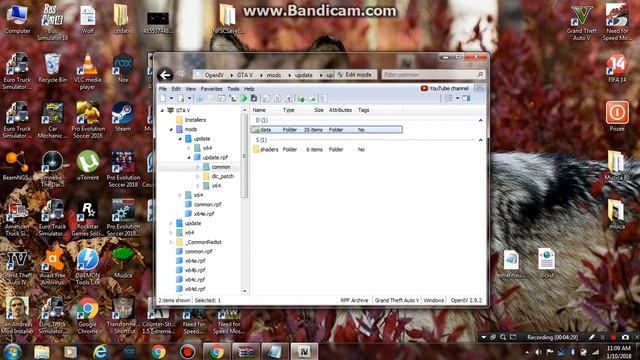Collapse the mods tree node

pyautogui.click(x=171, y=129)
